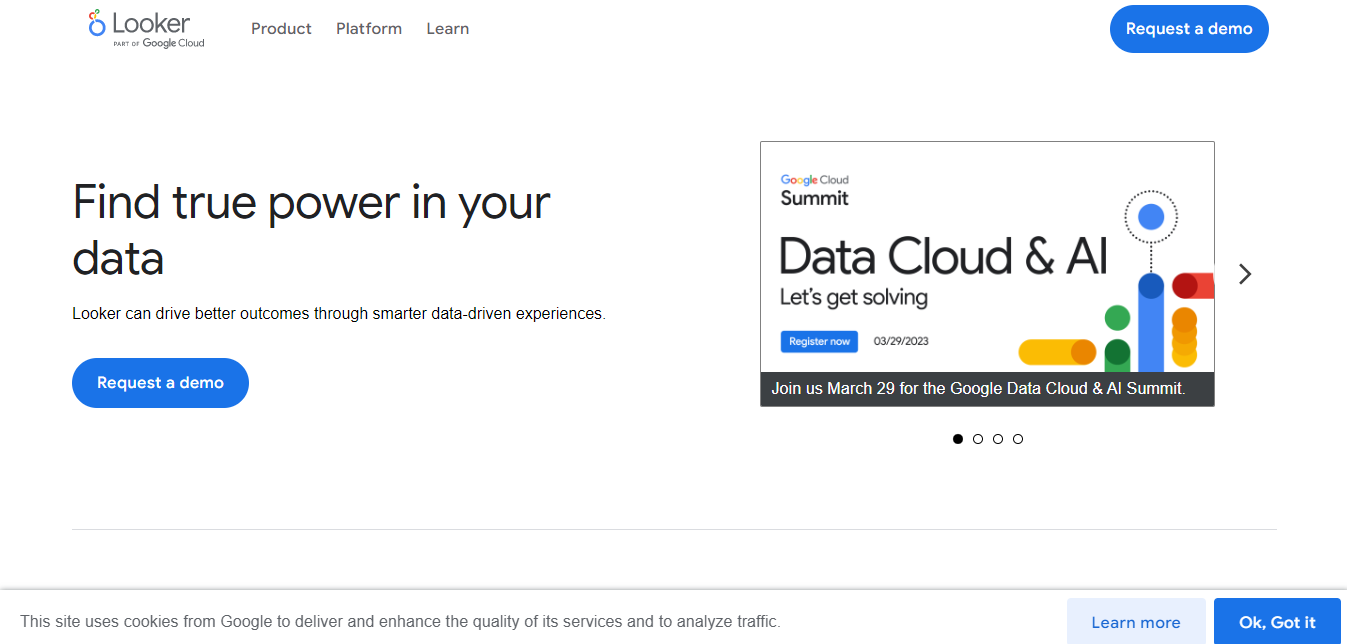The image size is (1347, 644).
Task: Accept cookies with Ok, Got it
Action: (x=1277, y=622)
